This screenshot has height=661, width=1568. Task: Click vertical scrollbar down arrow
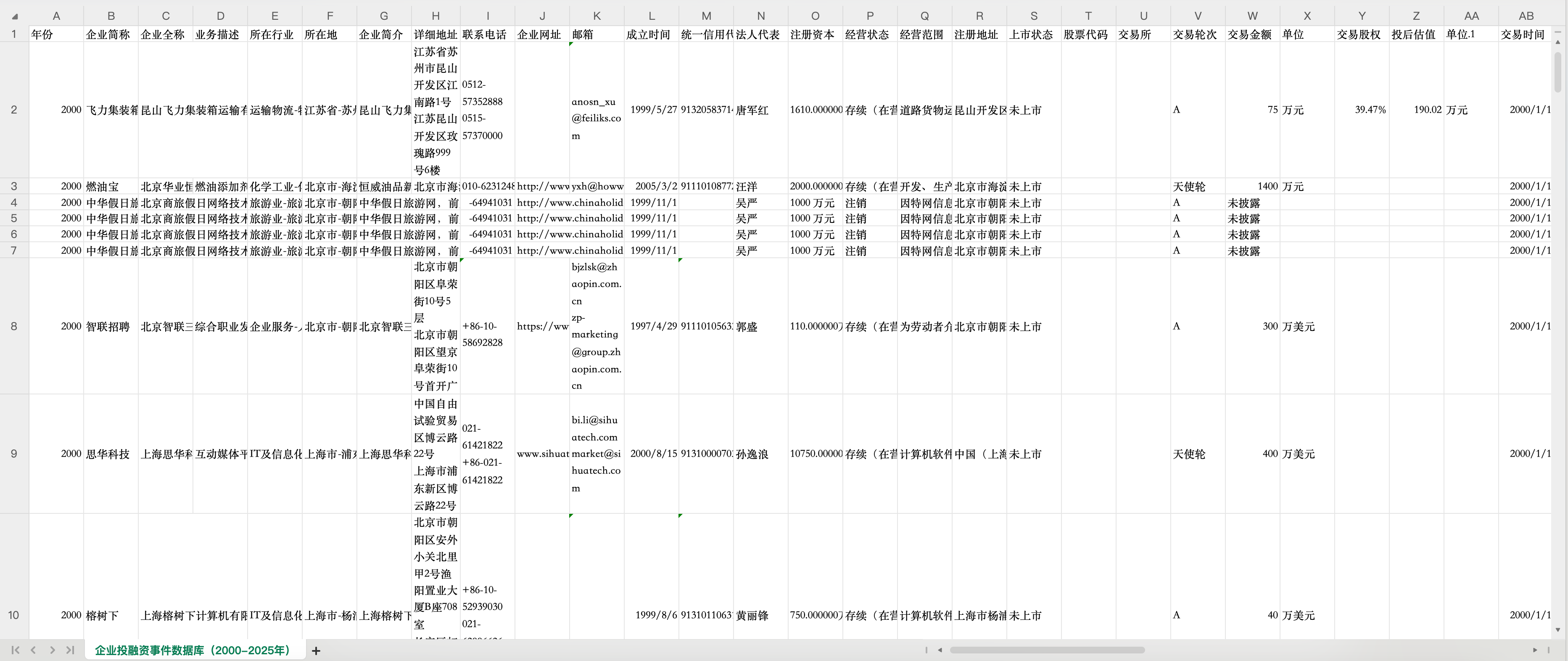[1557, 630]
